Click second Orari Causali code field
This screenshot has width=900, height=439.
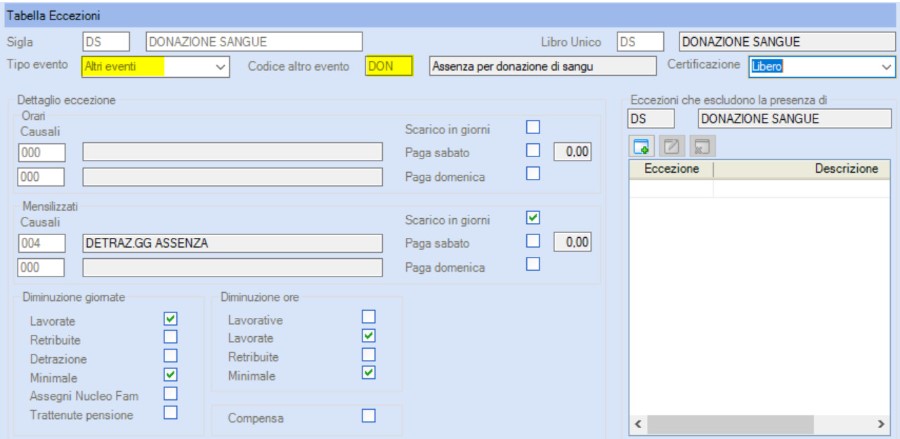(41, 177)
